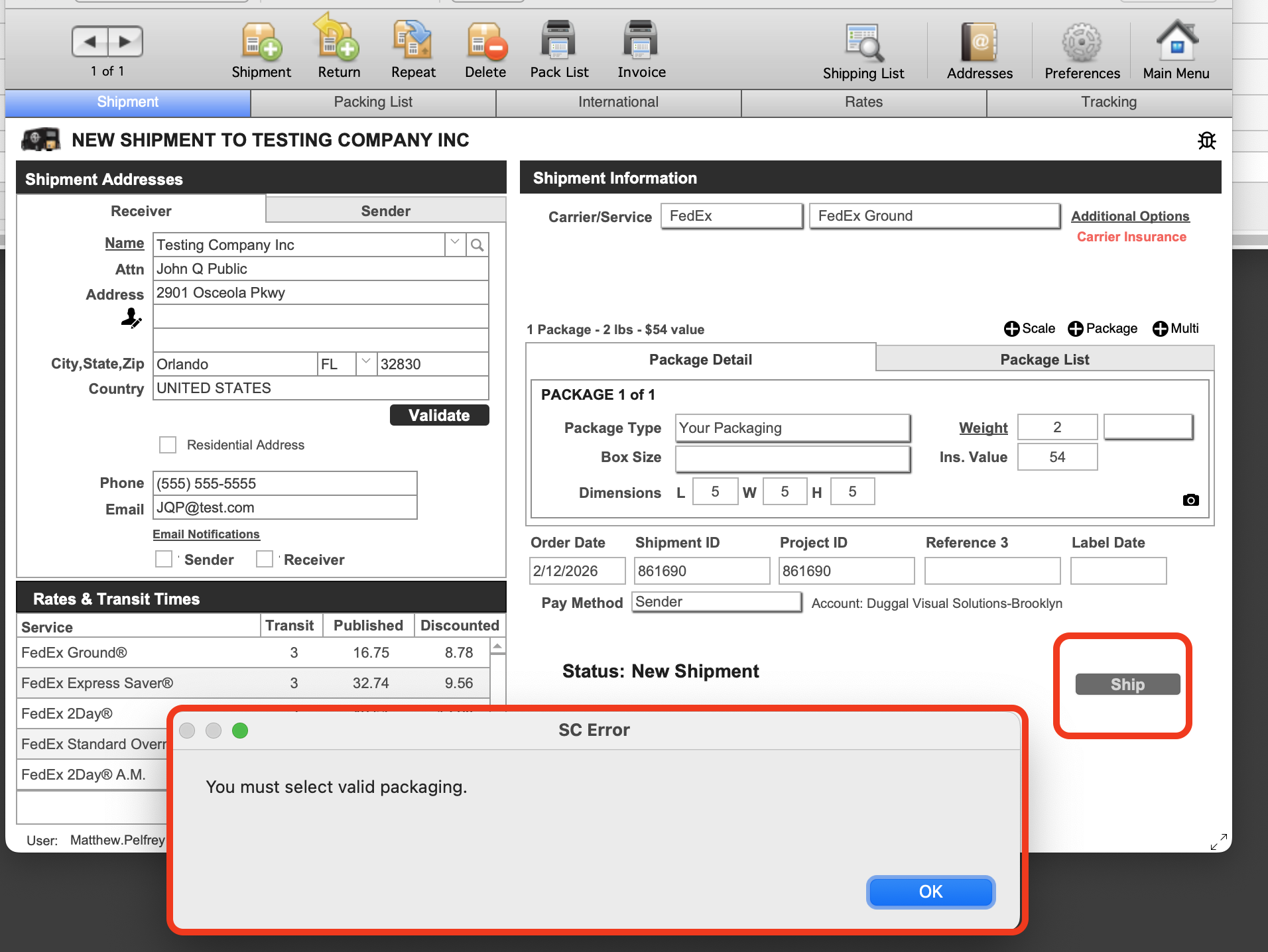Open the Pay Method dropdown
Image resolution: width=1268 pixels, height=952 pixels.
click(x=716, y=602)
